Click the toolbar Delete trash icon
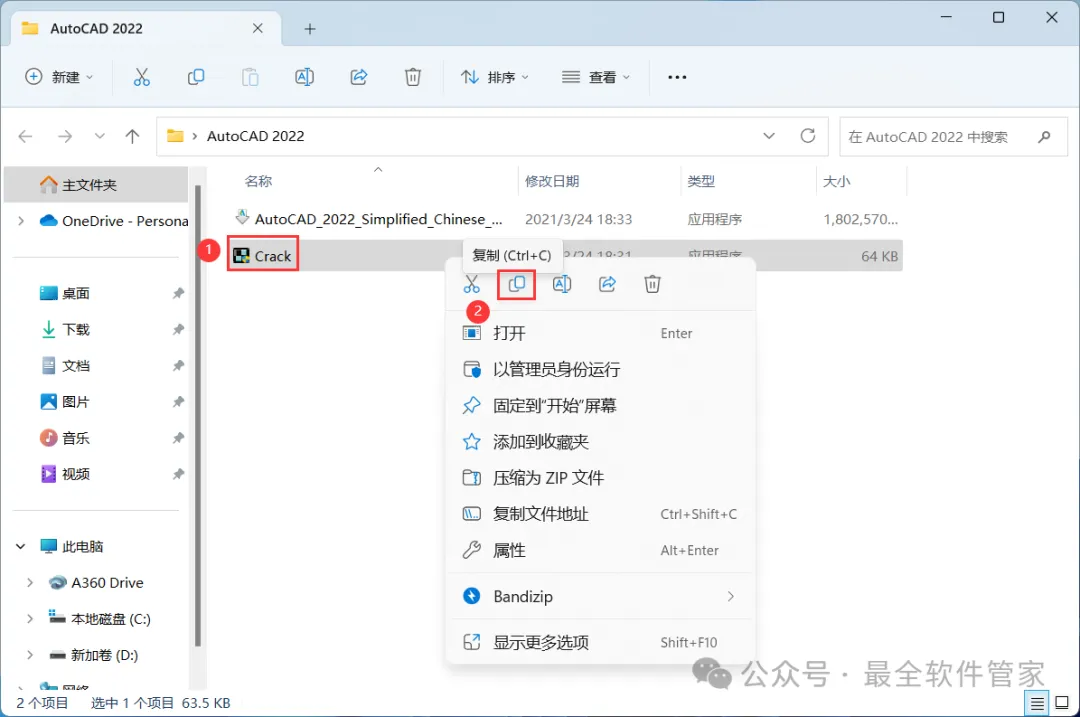Image resolution: width=1080 pixels, height=717 pixels. point(413,77)
